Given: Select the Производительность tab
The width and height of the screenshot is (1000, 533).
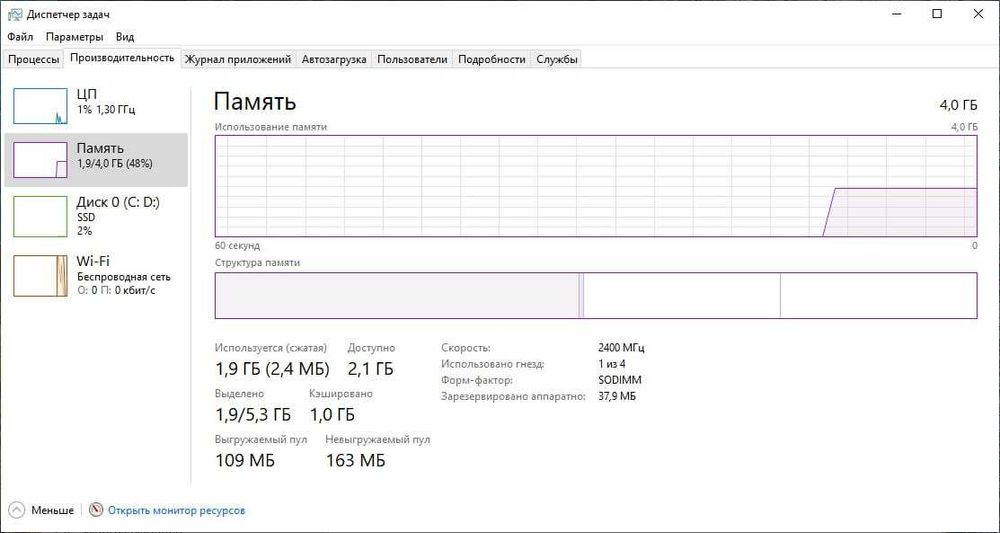Looking at the screenshot, I should coord(122,58).
